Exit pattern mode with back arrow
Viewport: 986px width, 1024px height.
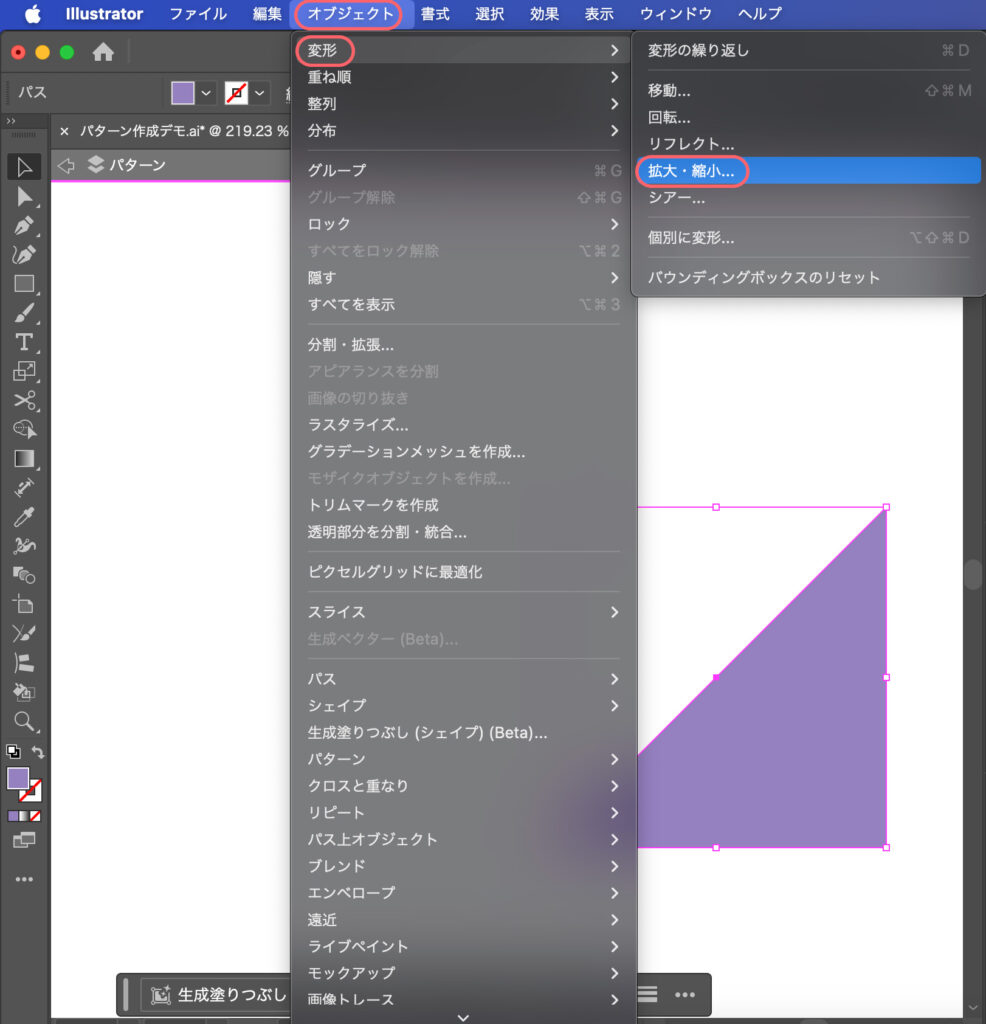pos(66,165)
